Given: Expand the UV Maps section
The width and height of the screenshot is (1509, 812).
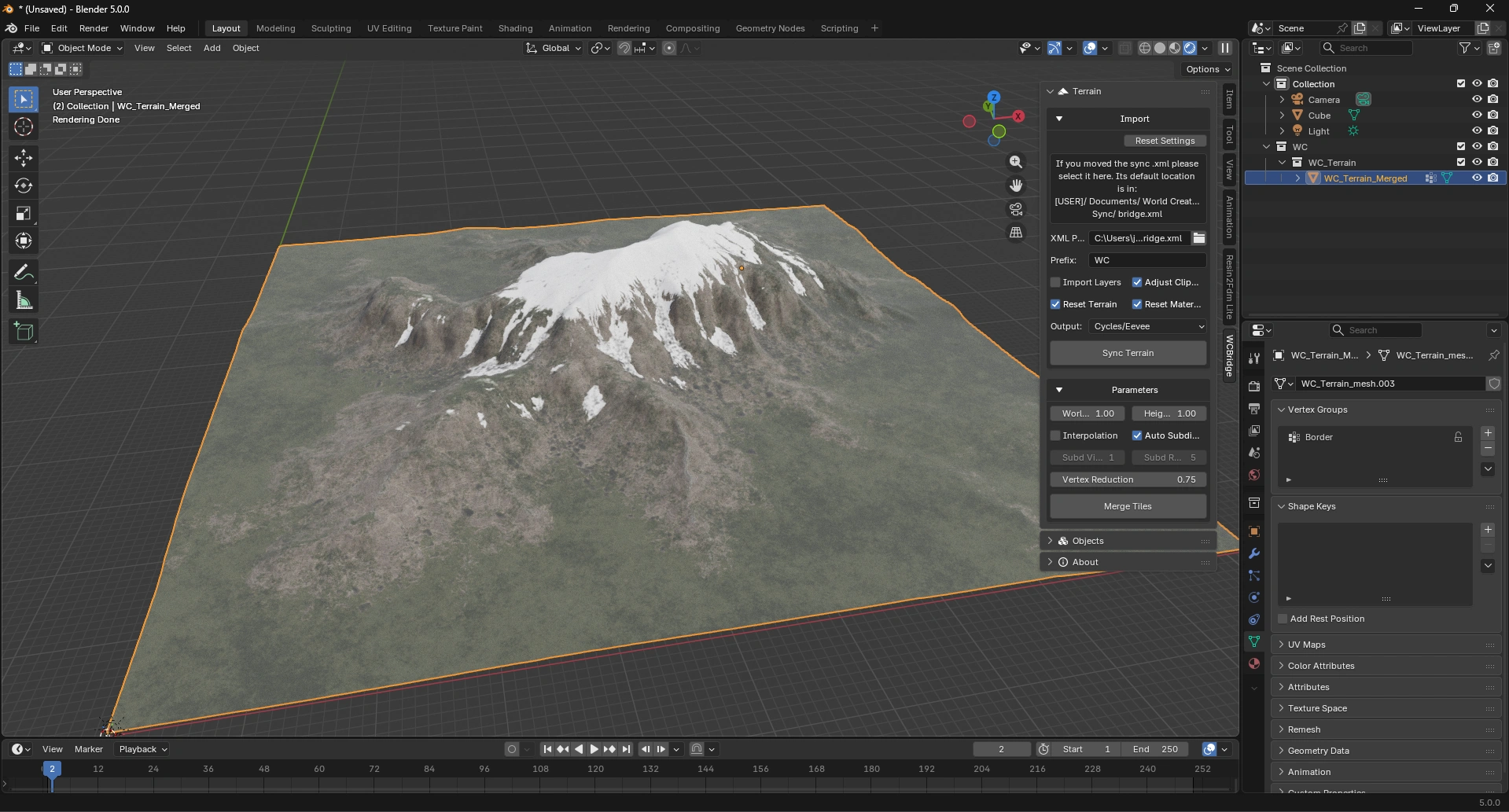Looking at the screenshot, I should (1306, 645).
